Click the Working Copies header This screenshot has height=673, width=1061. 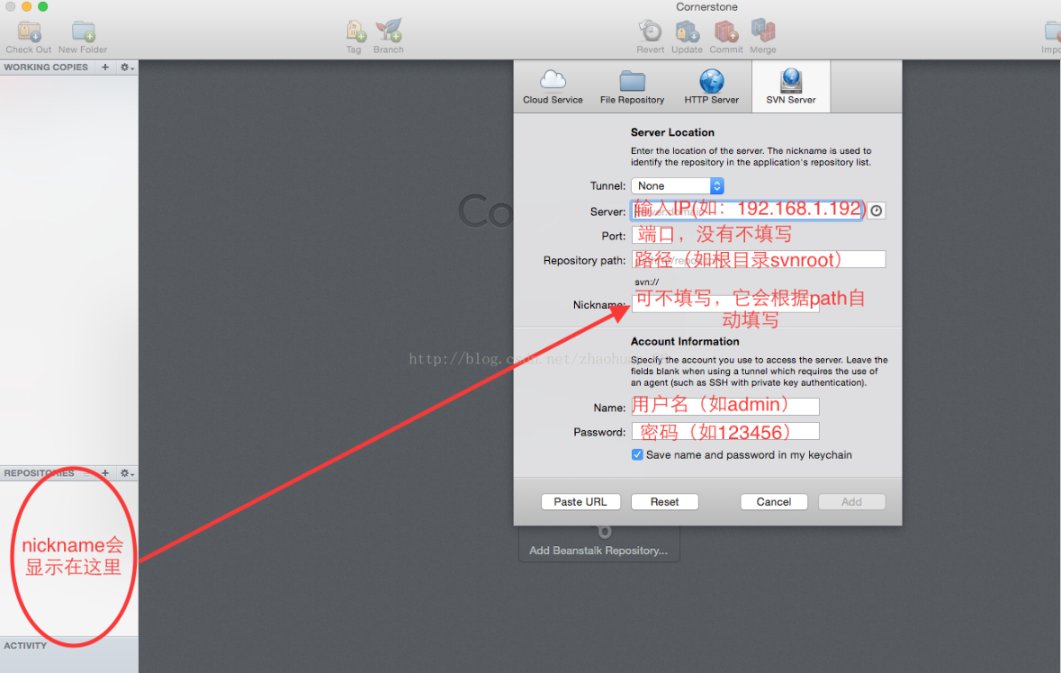point(46,67)
